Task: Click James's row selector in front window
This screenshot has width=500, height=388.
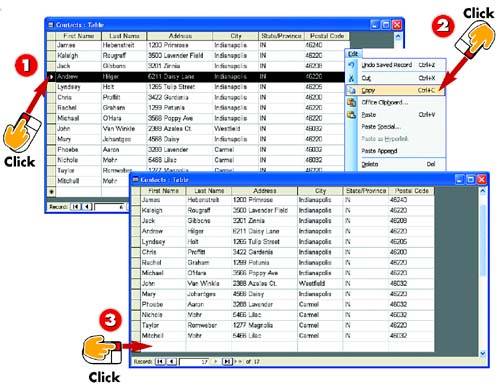Action: click(x=136, y=200)
